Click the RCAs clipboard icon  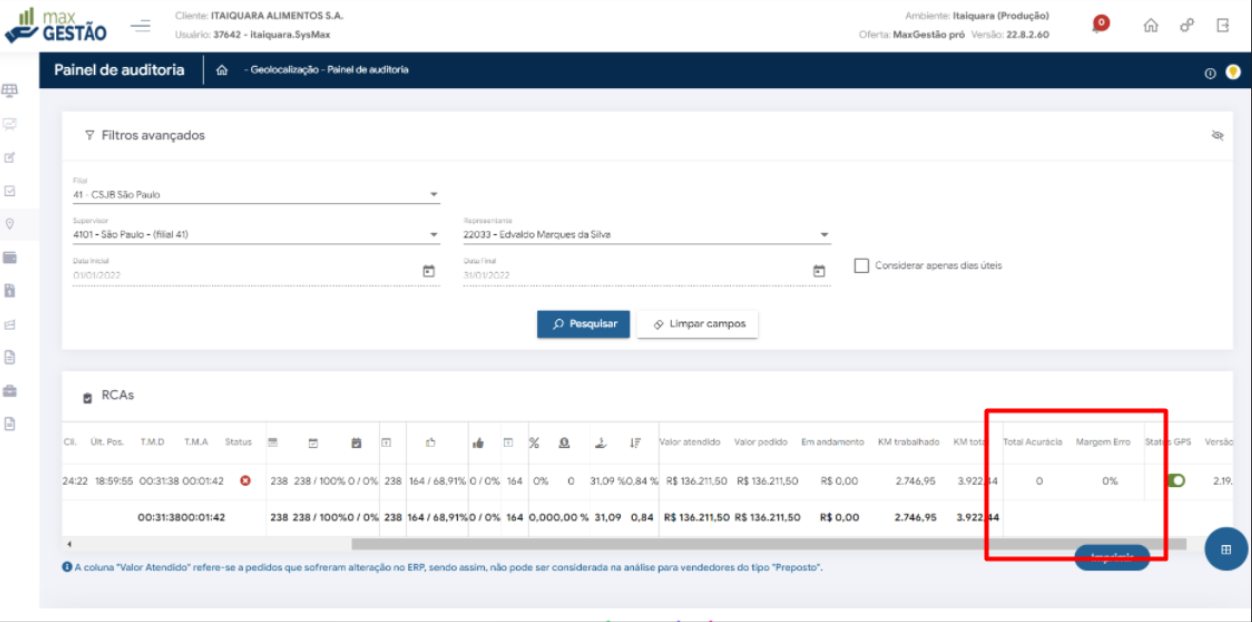point(87,397)
